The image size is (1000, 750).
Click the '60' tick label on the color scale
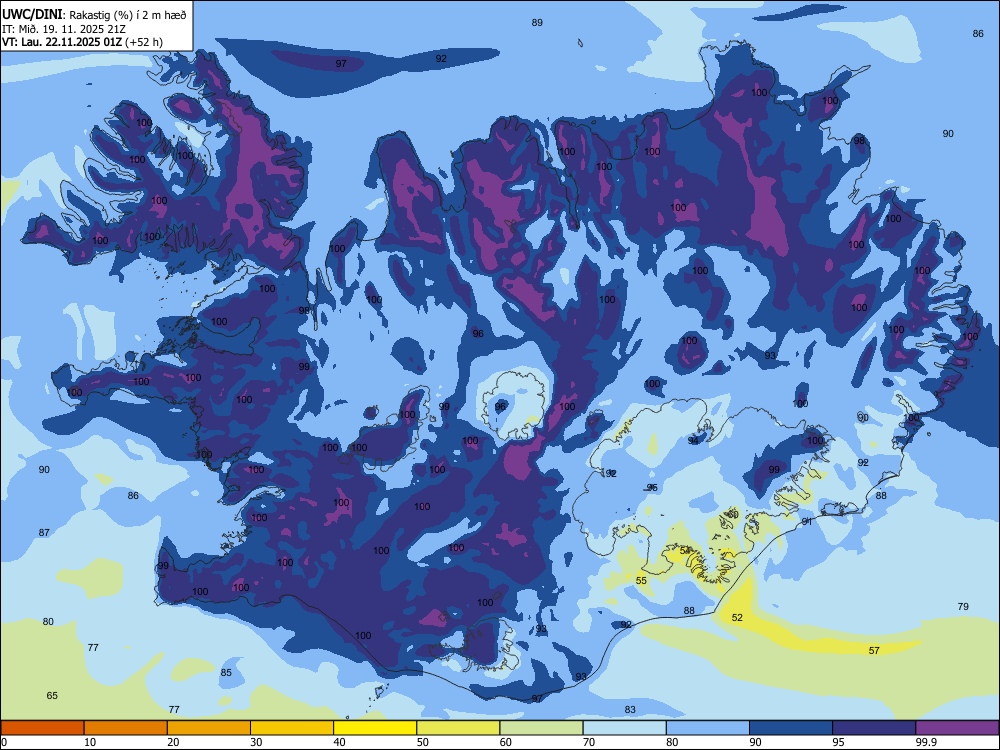[506, 742]
